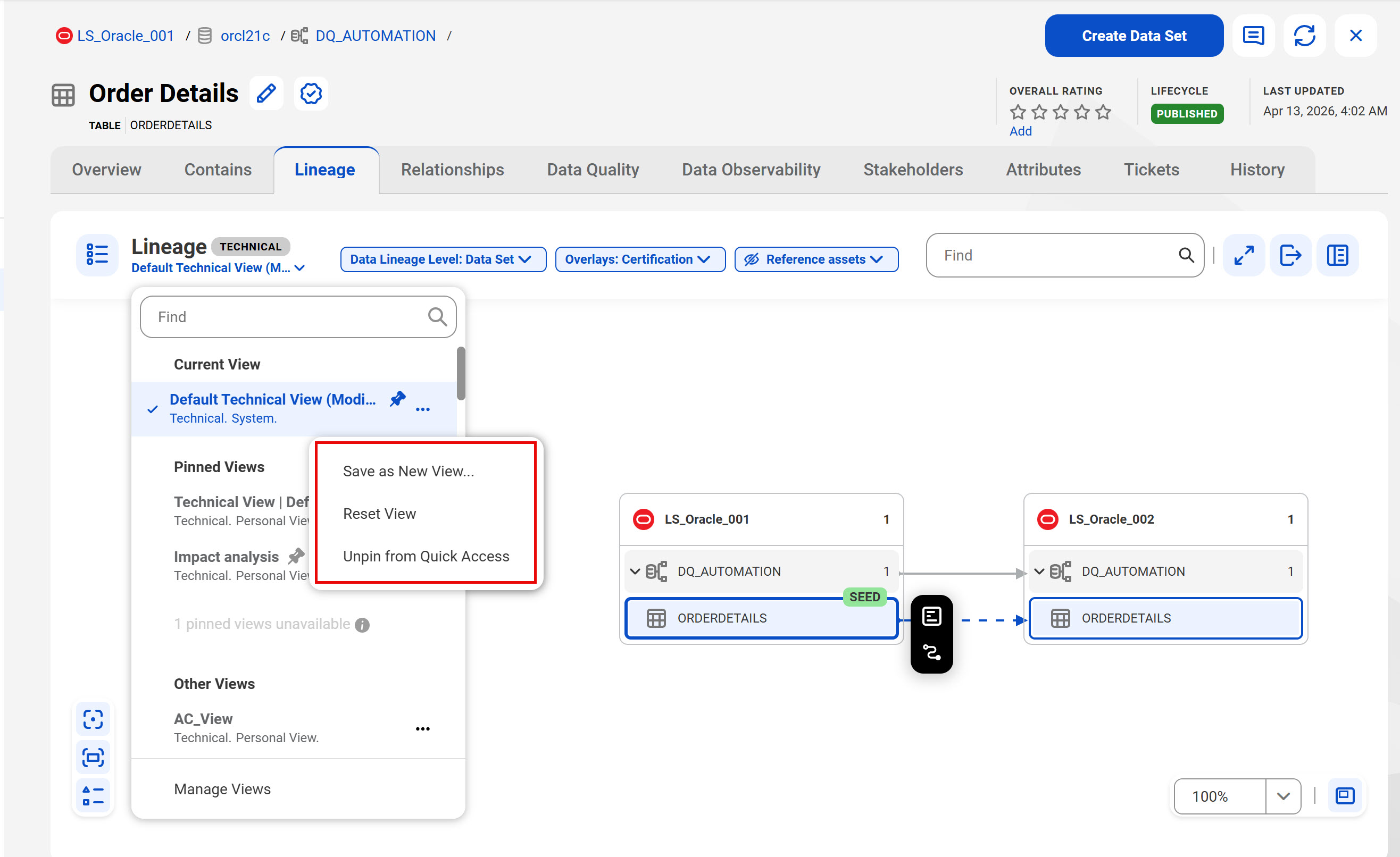Close the asset page with X icon
1400x857 pixels.
coord(1355,36)
